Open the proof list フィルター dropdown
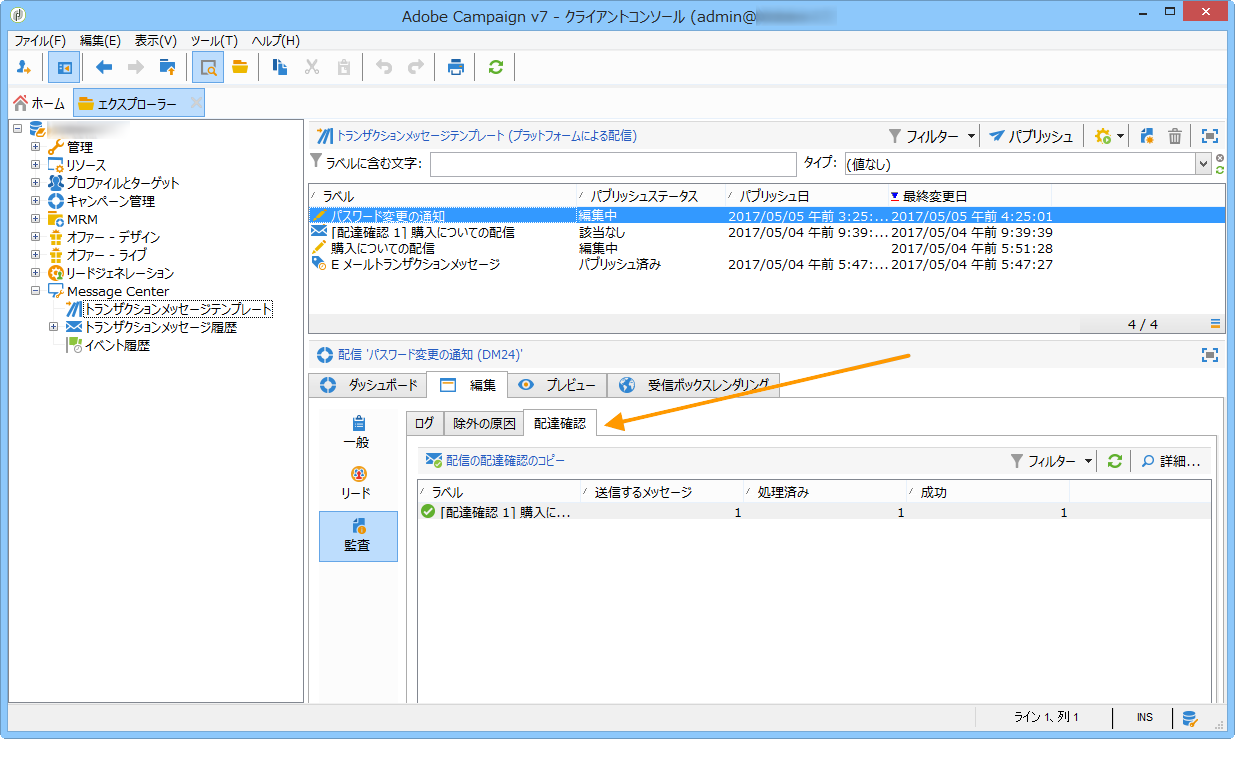The height and width of the screenshot is (758, 1250). 1051,461
